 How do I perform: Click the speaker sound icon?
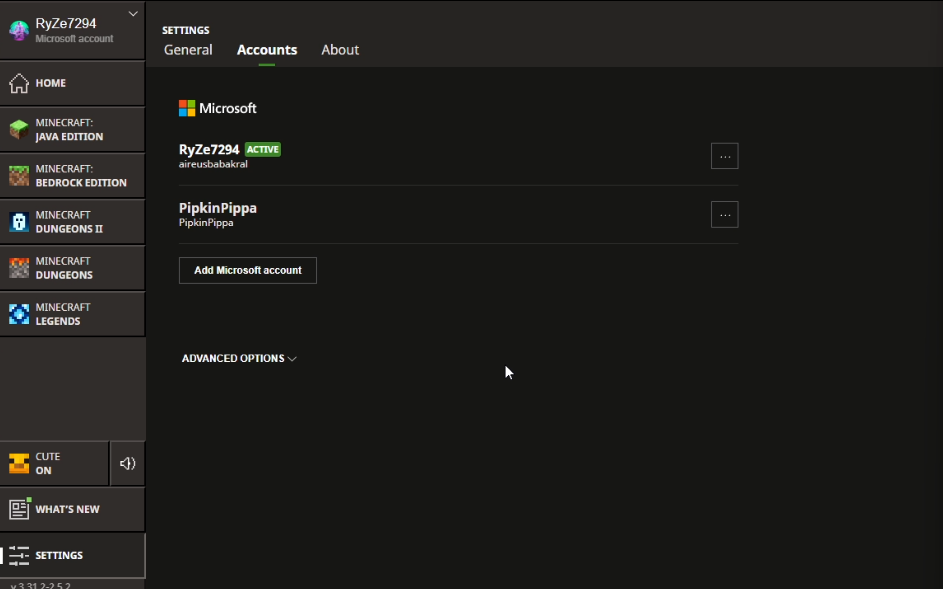point(127,463)
